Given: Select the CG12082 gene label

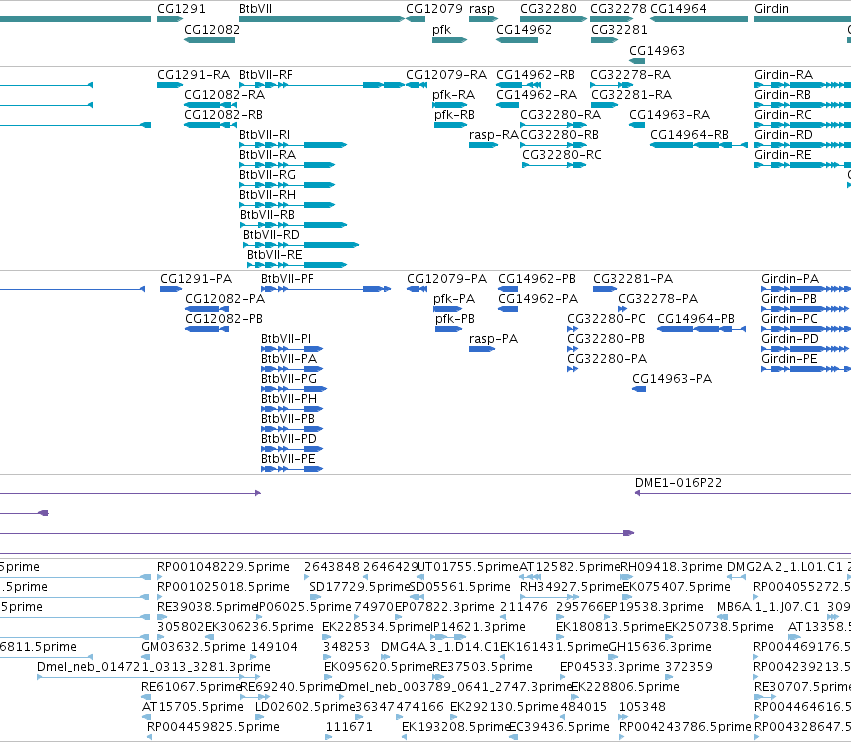Looking at the screenshot, I should pos(212,29).
